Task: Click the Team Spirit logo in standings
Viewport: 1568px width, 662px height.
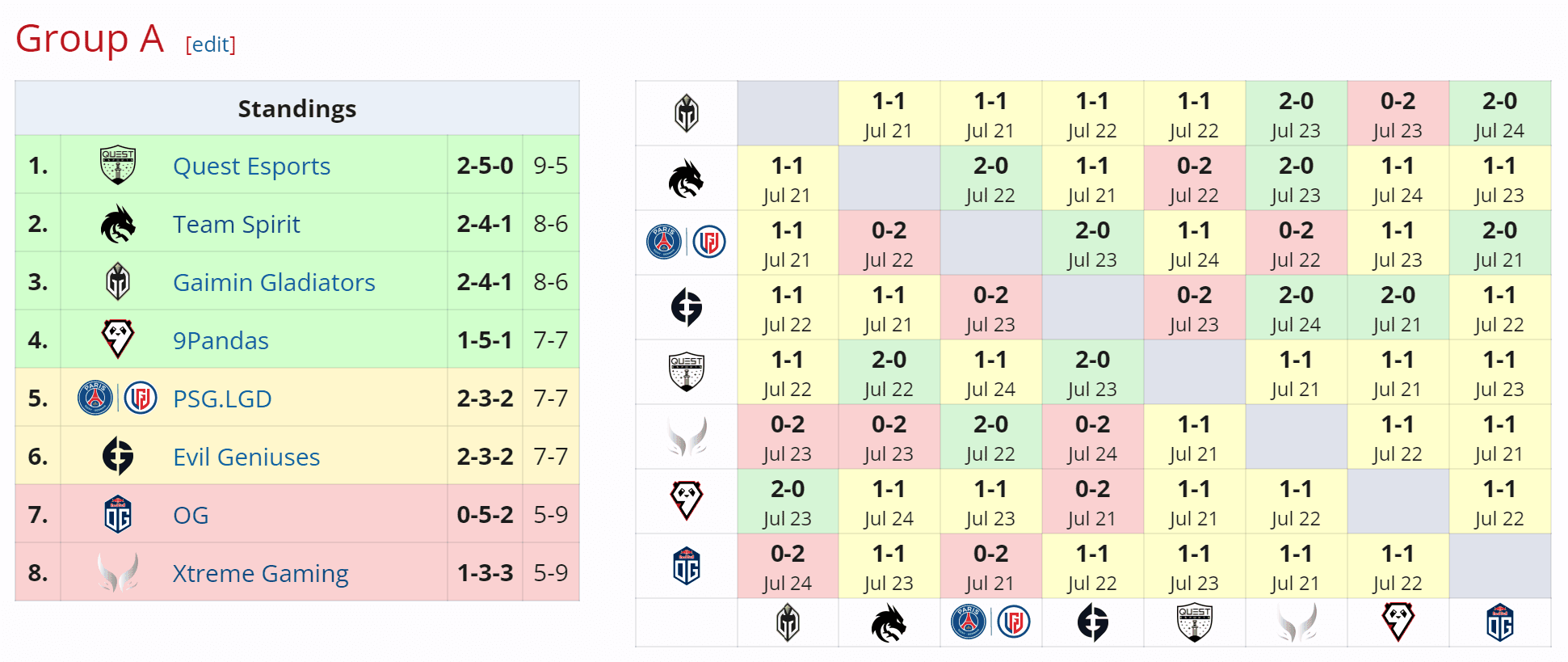Action: [117, 224]
